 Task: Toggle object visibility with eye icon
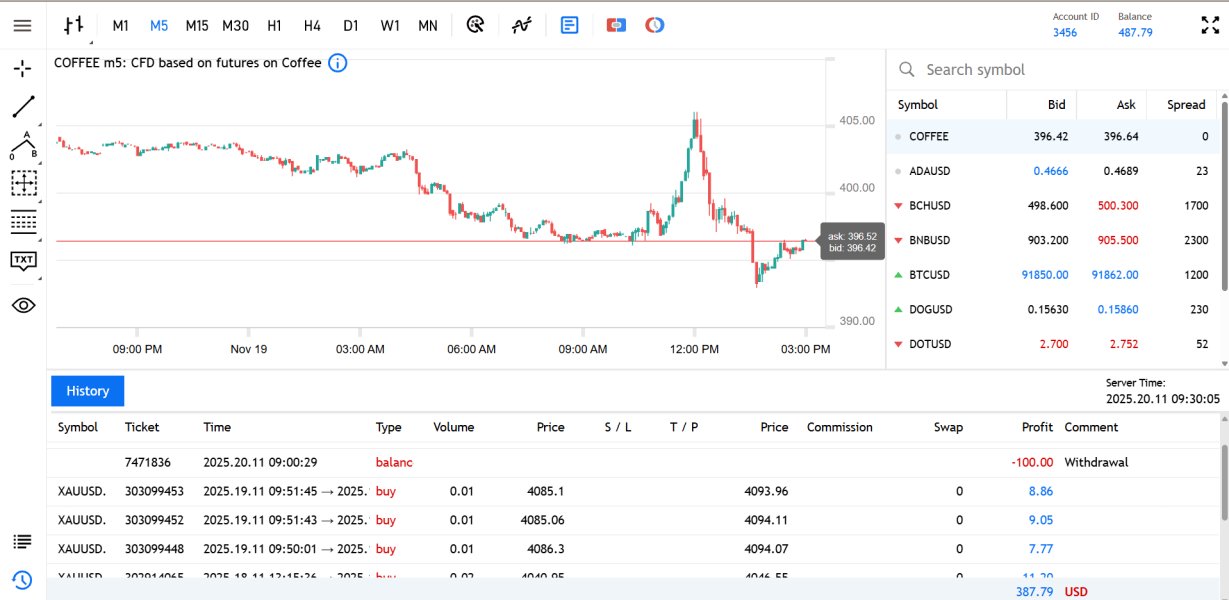23,305
